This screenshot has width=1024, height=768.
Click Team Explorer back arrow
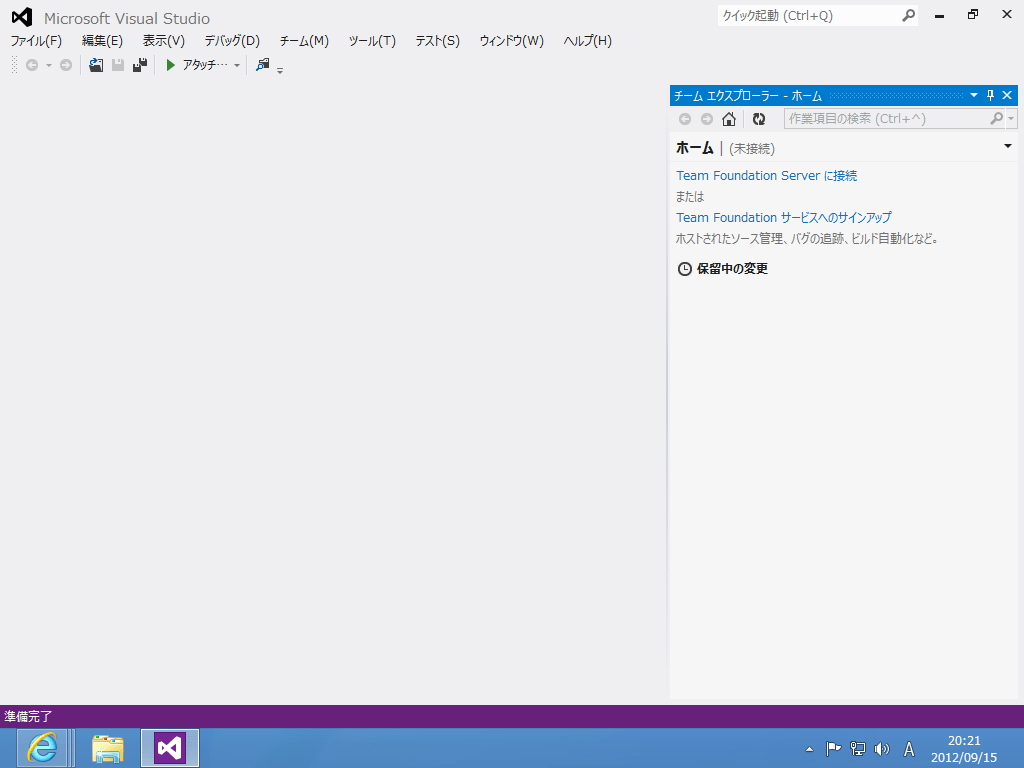click(685, 119)
